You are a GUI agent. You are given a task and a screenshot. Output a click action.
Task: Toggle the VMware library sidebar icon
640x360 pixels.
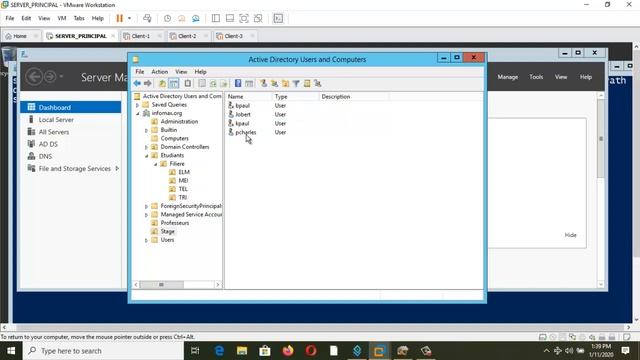(x=216, y=18)
